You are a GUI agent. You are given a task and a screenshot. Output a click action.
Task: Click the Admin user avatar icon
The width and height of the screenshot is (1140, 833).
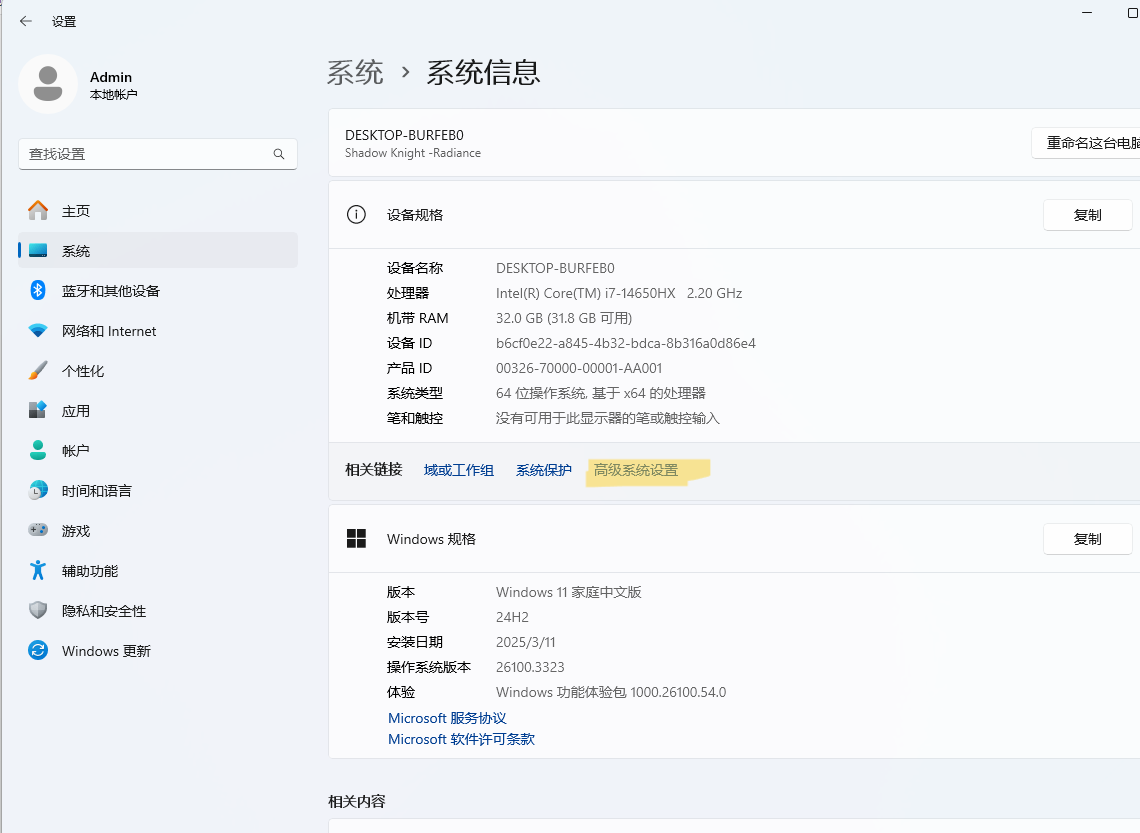click(48, 84)
